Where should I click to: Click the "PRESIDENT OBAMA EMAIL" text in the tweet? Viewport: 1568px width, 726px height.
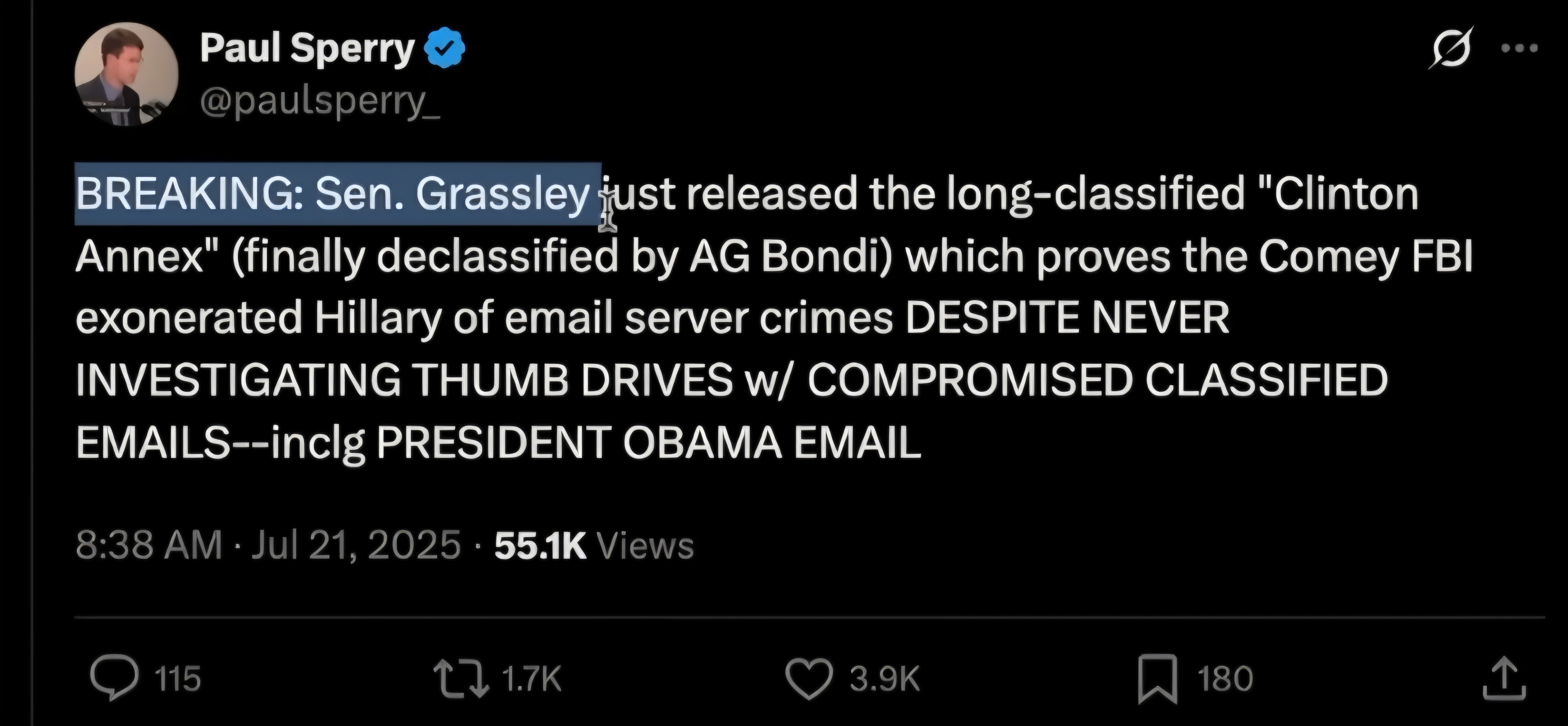(648, 442)
